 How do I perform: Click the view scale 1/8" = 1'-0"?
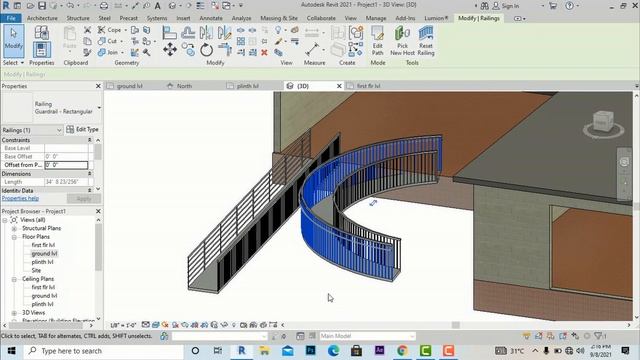(123, 325)
